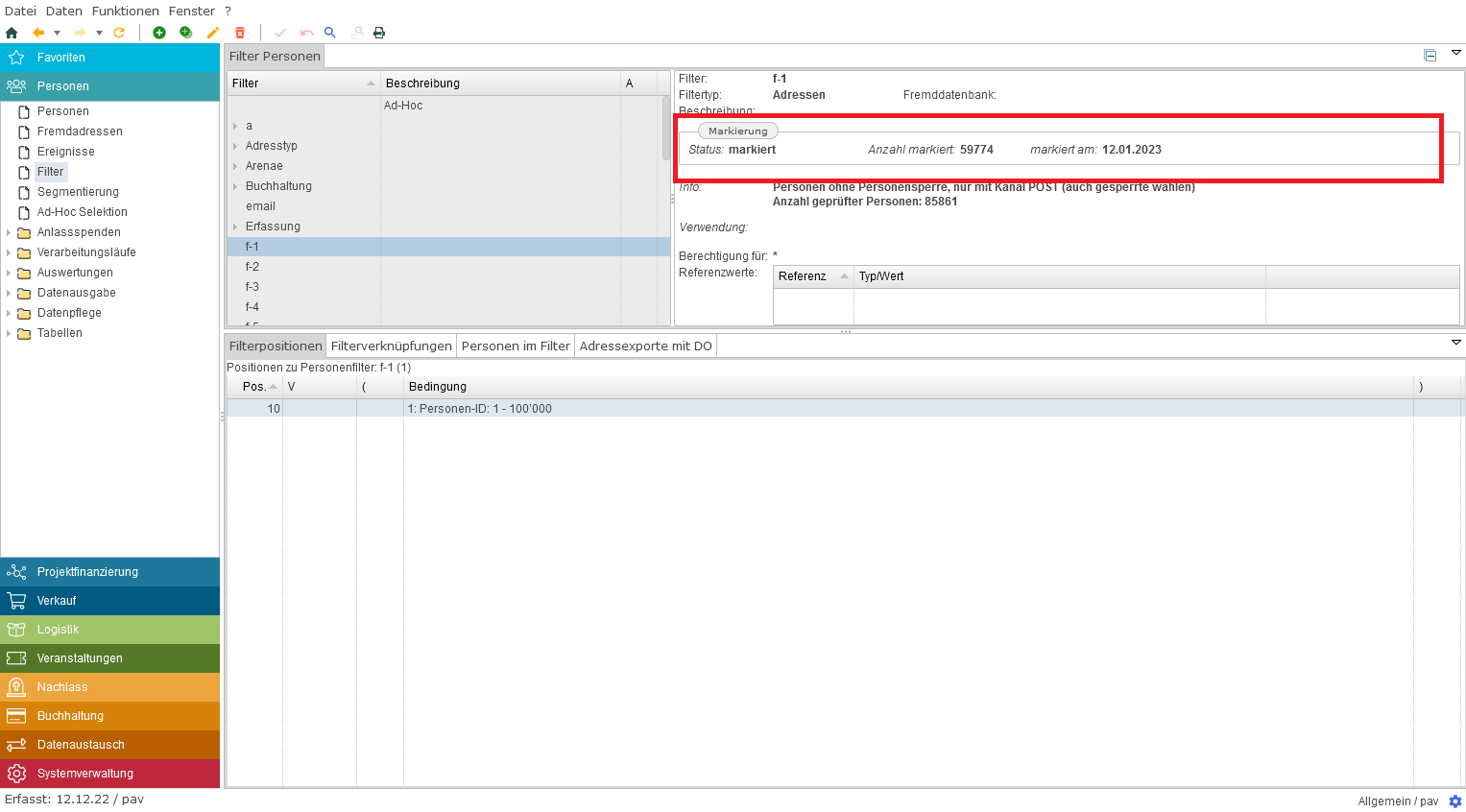Image resolution: width=1466 pixels, height=812 pixels.
Task: Click the printer icon in toolbar
Action: tap(379, 33)
